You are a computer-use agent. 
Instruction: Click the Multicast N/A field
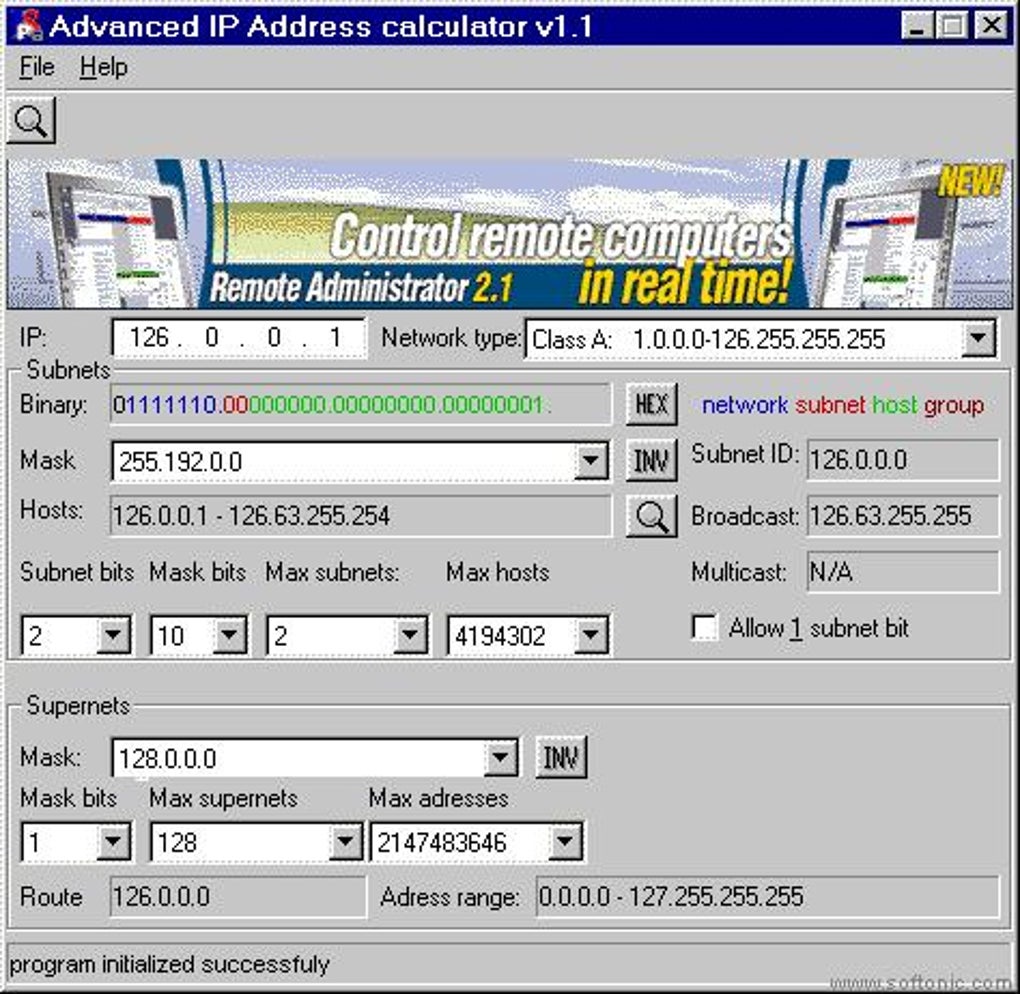(x=903, y=572)
